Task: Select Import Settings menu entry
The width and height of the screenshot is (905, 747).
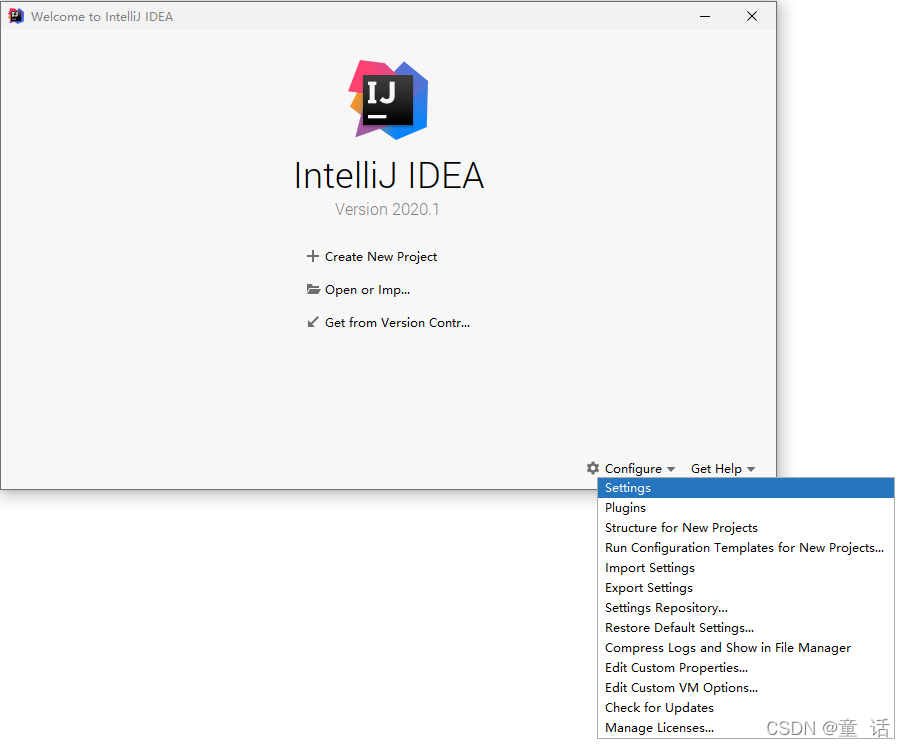Action: 746,568
